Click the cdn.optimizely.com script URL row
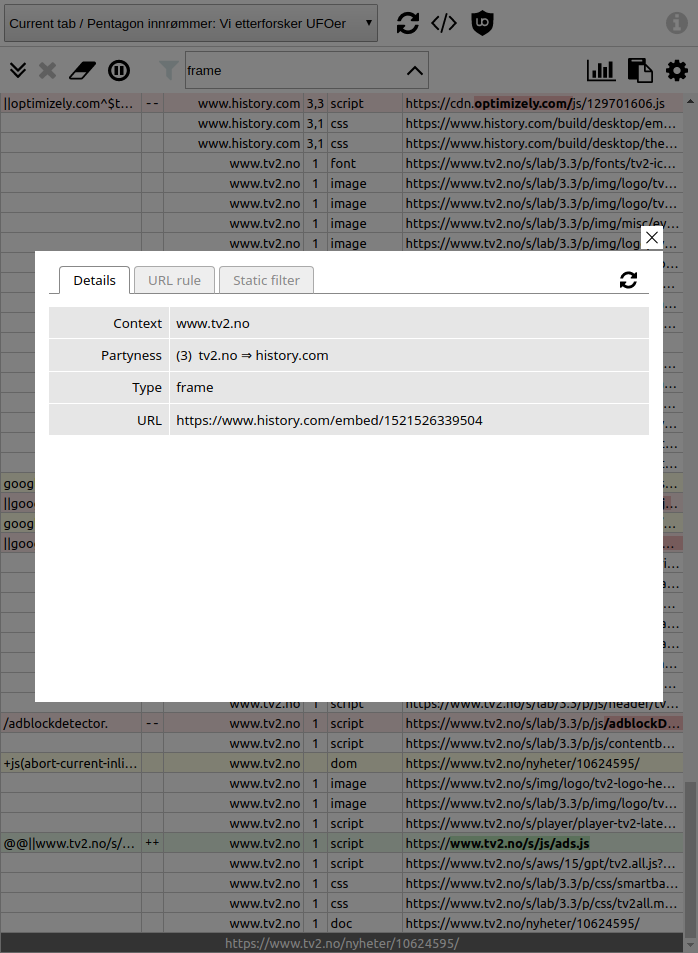698x953 pixels. click(x=542, y=103)
